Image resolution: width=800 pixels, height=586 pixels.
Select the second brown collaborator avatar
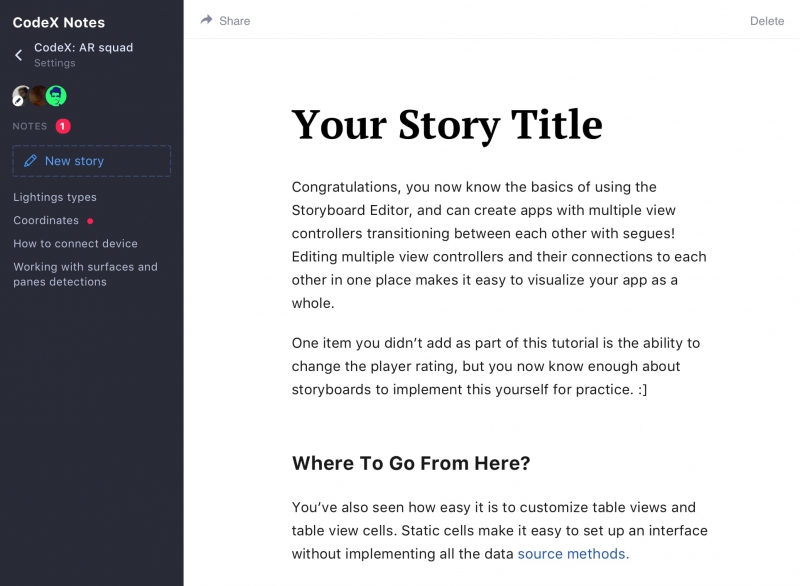[x=38, y=96]
